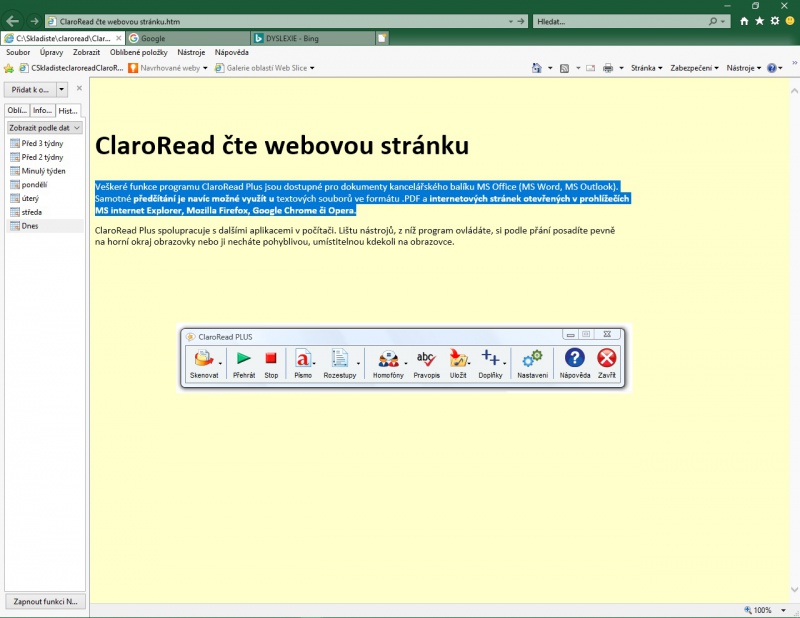Open the Doplňky extras icon
The width and height of the screenshot is (800, 618).
pos(490,358)
